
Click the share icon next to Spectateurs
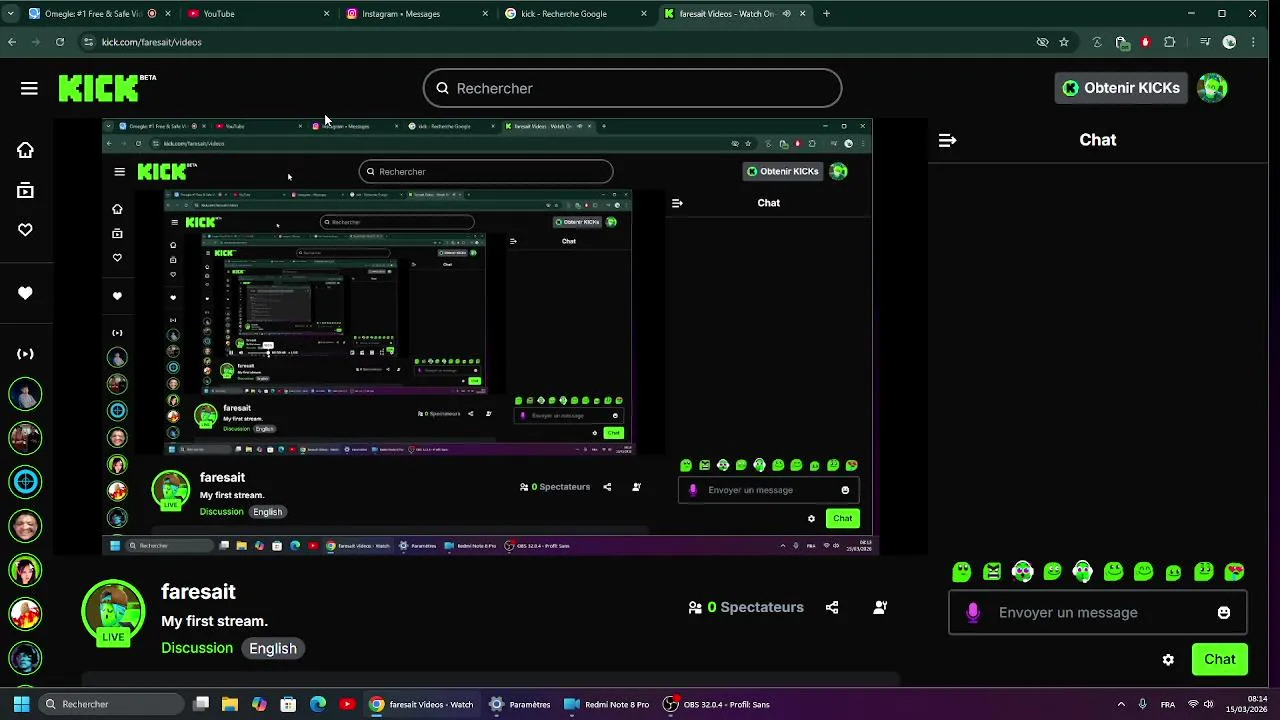click(x=832, y=607)
